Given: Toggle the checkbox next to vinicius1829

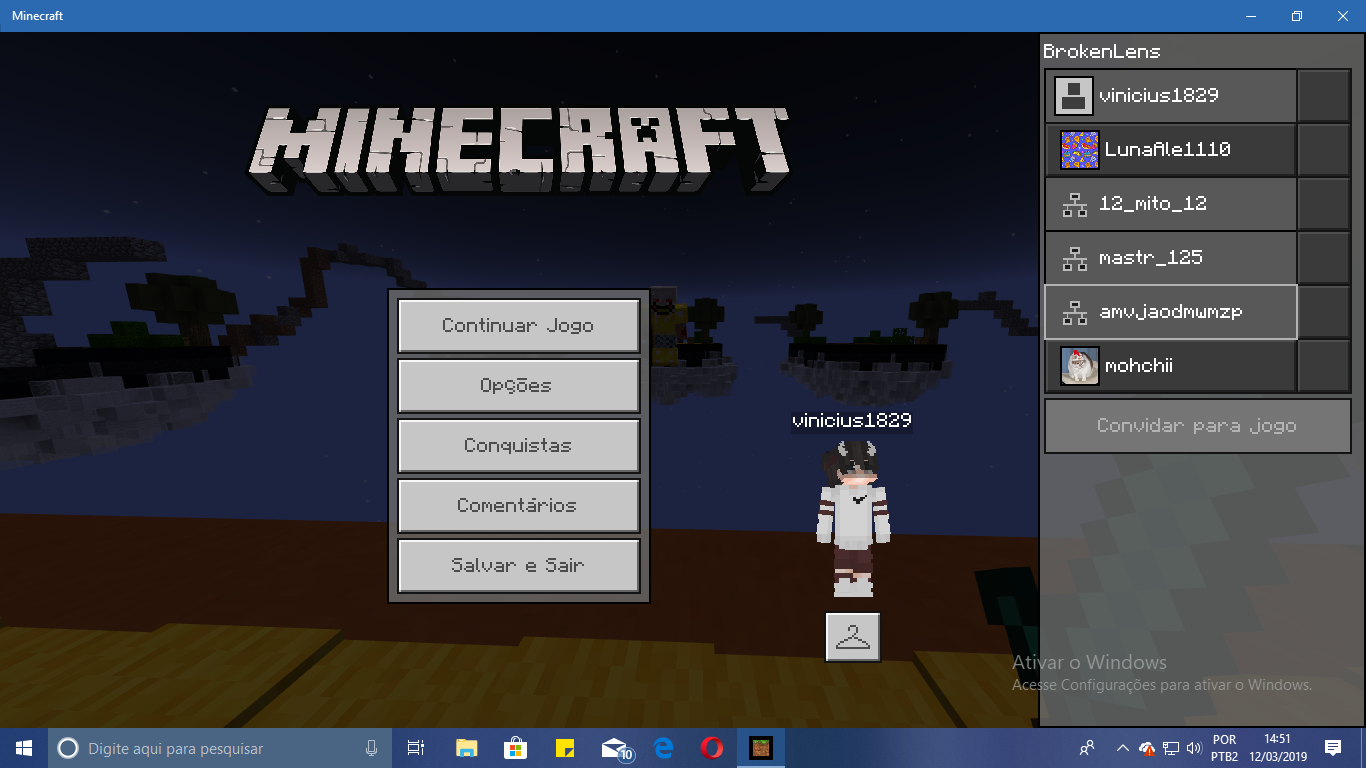Looking at the screenshot, I should [1324, 96].
